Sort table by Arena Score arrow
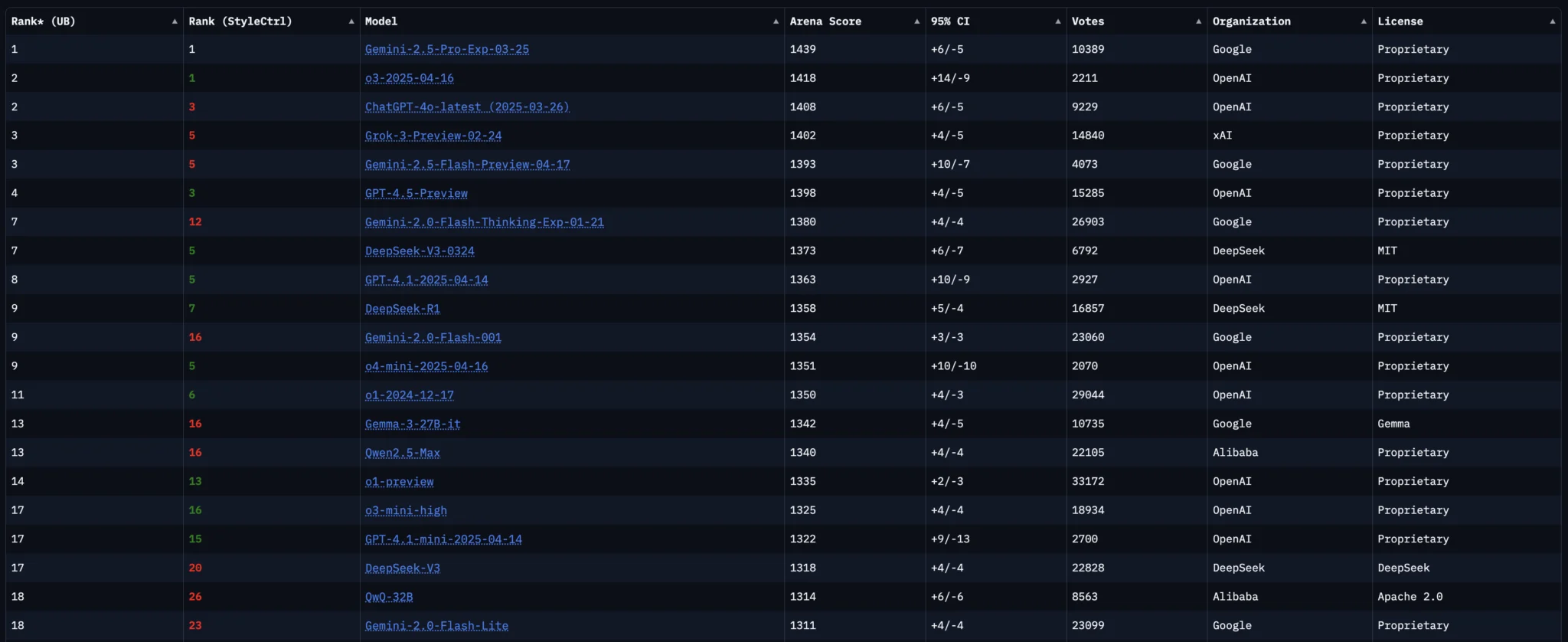The image size is (1568, 642). 916,21
